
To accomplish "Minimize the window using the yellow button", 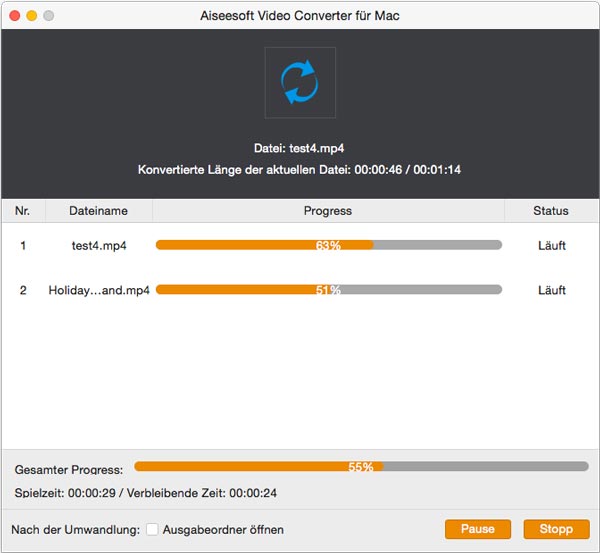I will coord(31,16).
